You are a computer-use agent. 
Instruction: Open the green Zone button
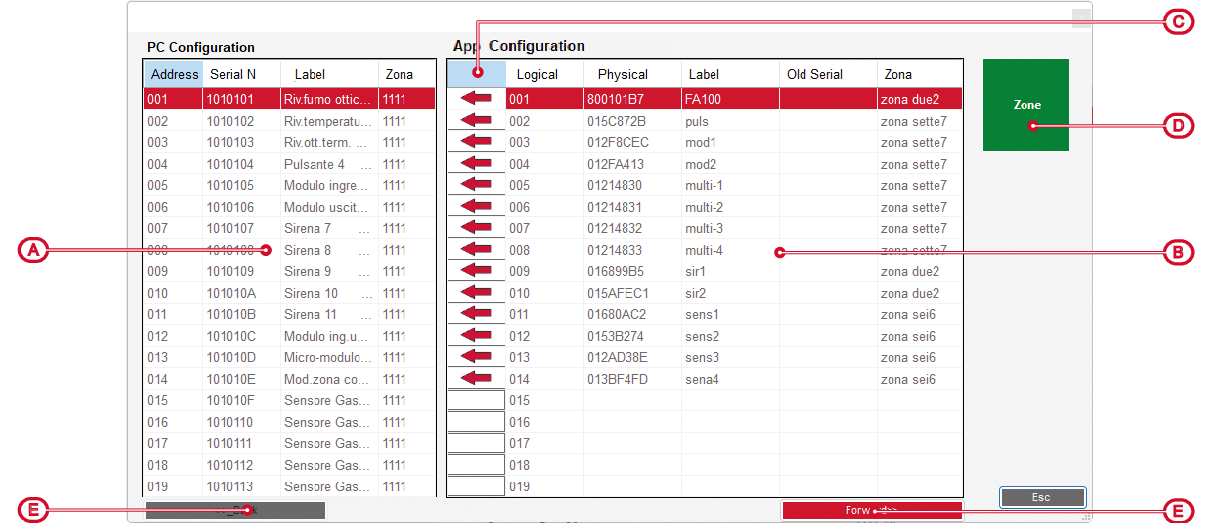point(1025,105)
